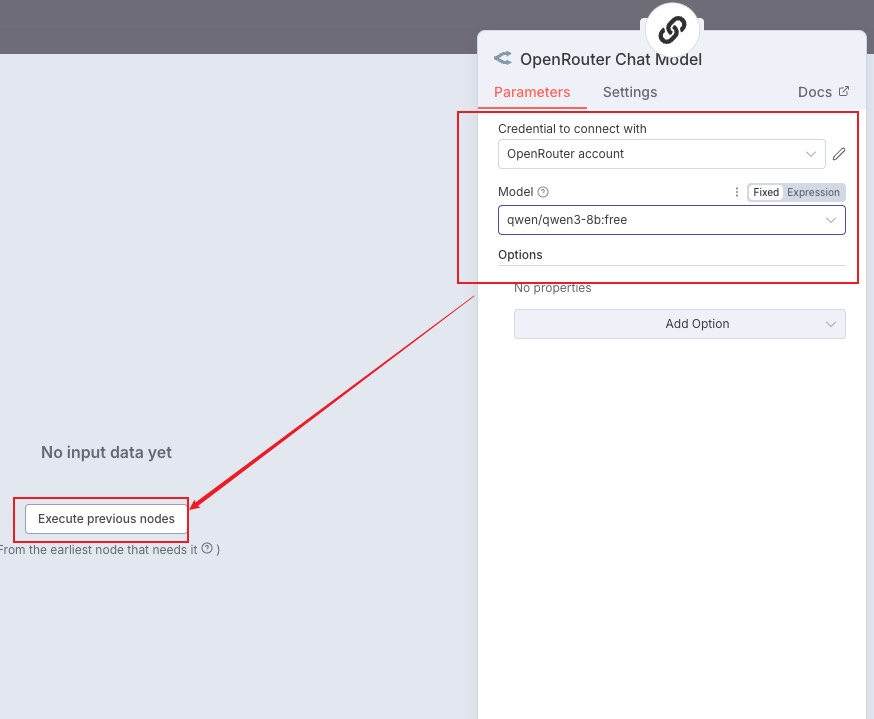
Task: Click the external link icon beside Docs
Action: click(844, 92)
